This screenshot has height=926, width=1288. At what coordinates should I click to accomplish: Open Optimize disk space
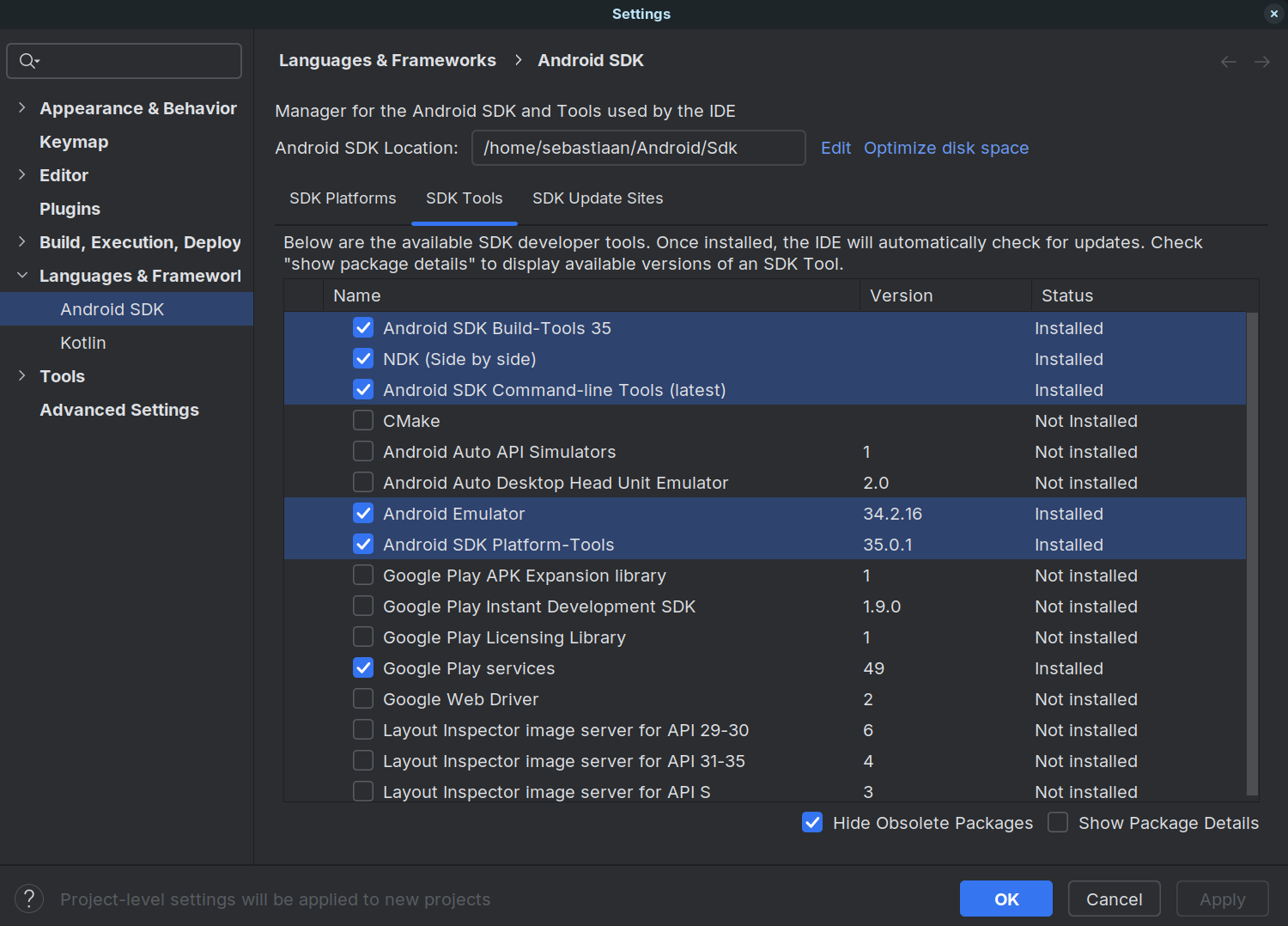[946, 148]
